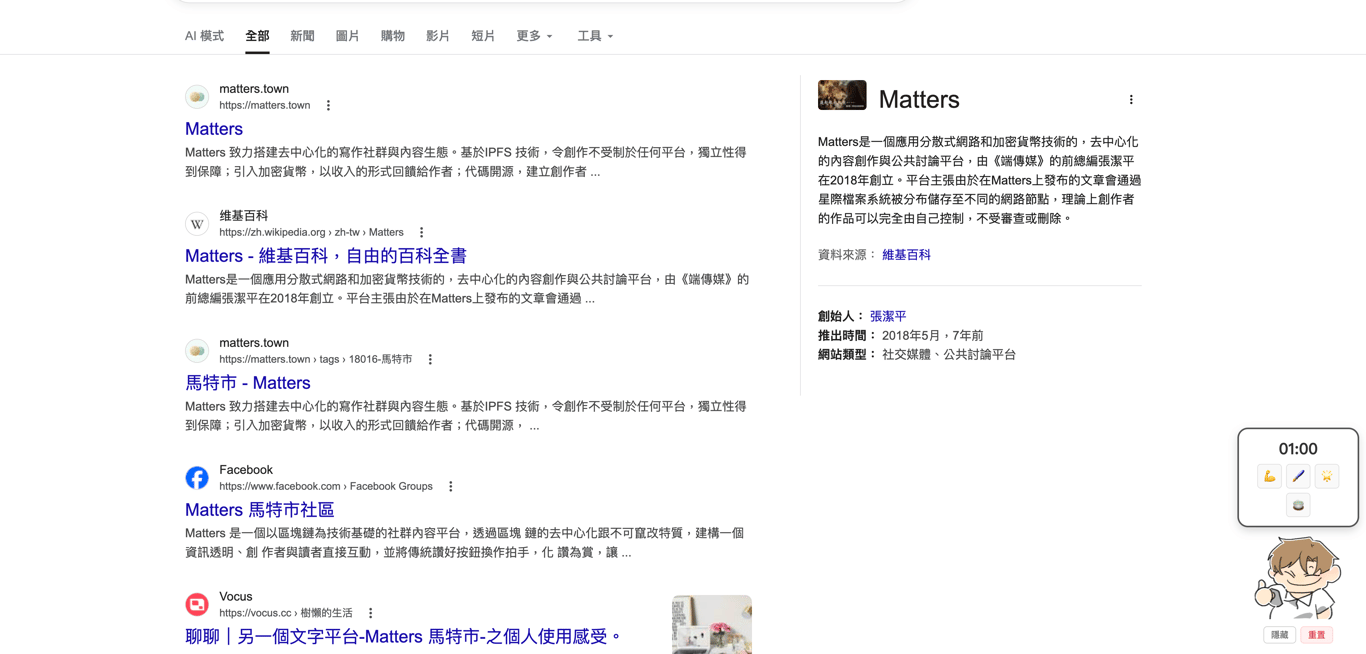Click the matters.town › tags › 18016-馬特市 URL

pyautogui.click(x=316, y=359)
